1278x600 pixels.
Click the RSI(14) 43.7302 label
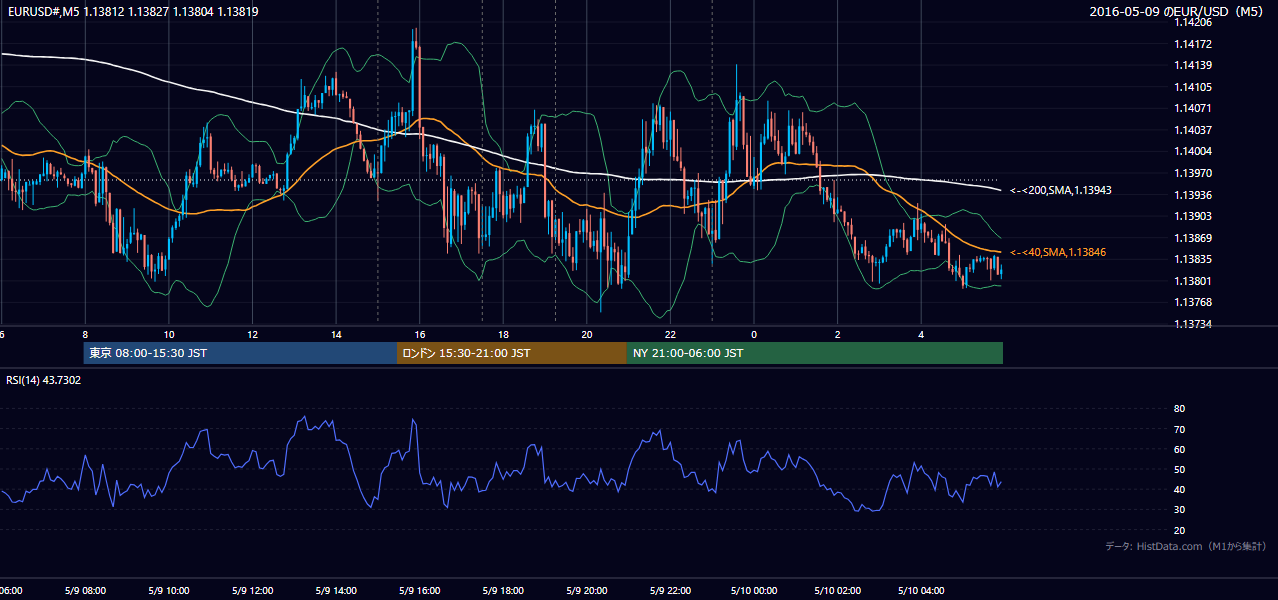(44, 380)
